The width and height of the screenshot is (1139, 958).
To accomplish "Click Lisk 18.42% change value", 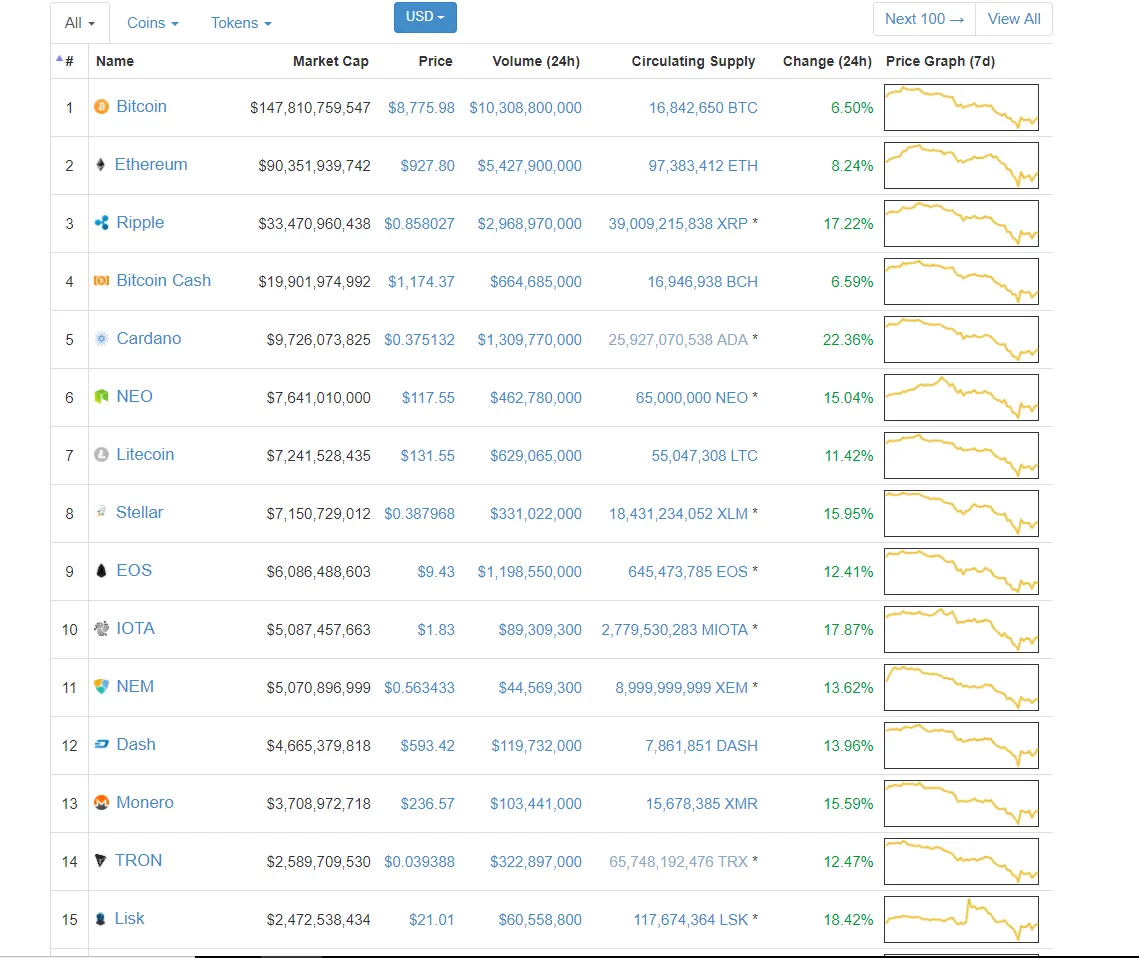I will pos(848,920).
